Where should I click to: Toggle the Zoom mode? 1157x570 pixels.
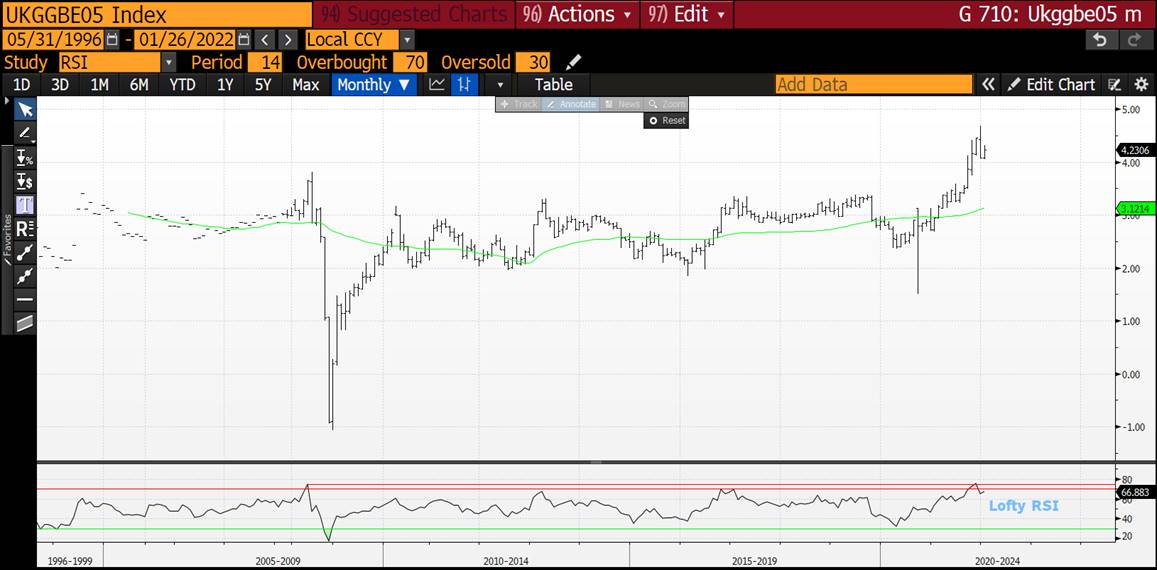coord(666,104)
